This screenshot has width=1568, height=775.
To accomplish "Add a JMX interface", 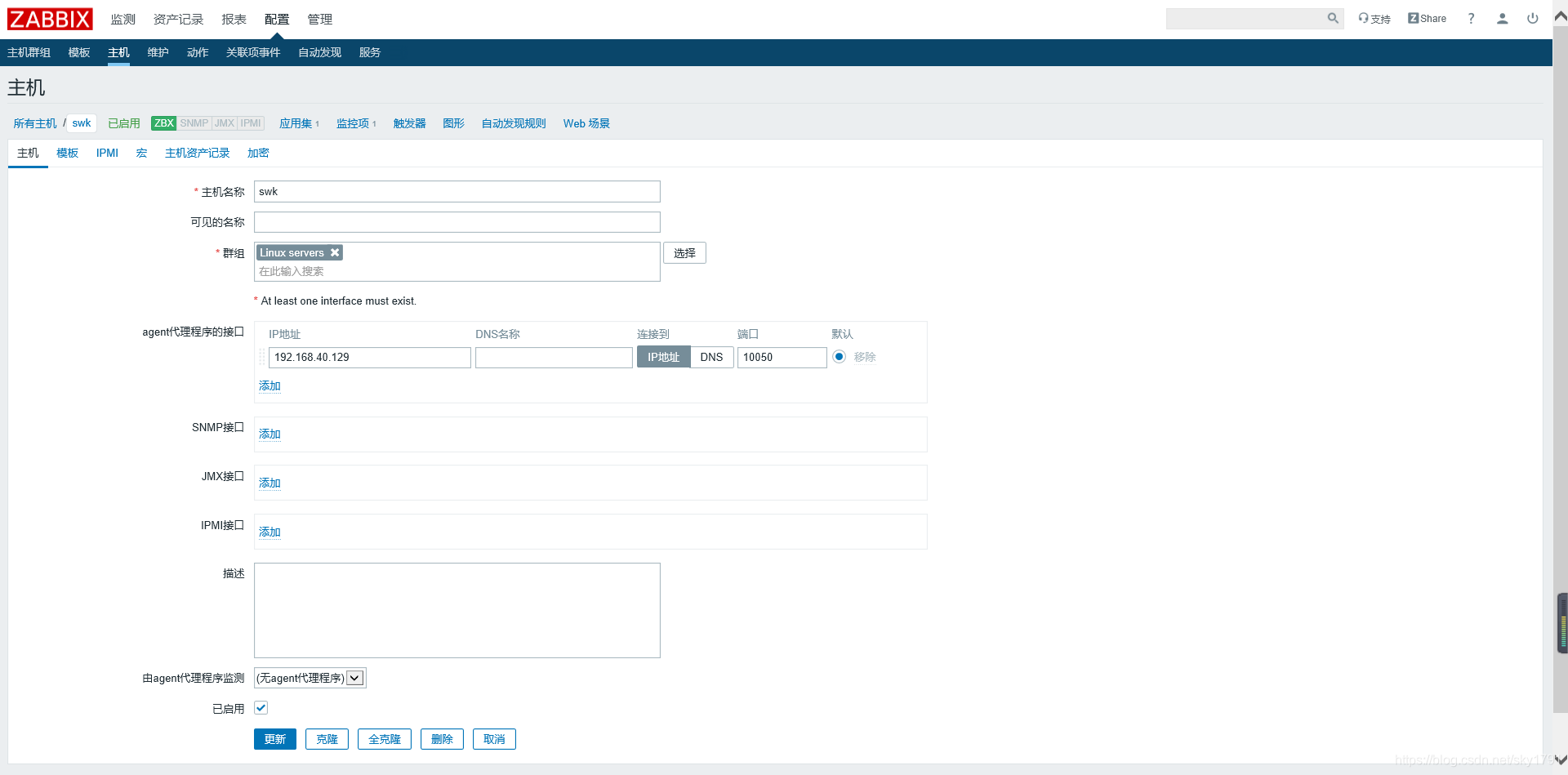I will coord(269,483).
